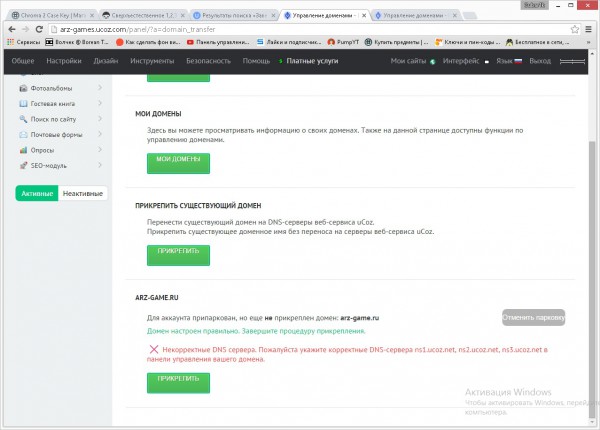Click ПРИКРЕПИТЬ under ARZ-GAME.RU section
600x430 pixels.
(x=178, y=383)
